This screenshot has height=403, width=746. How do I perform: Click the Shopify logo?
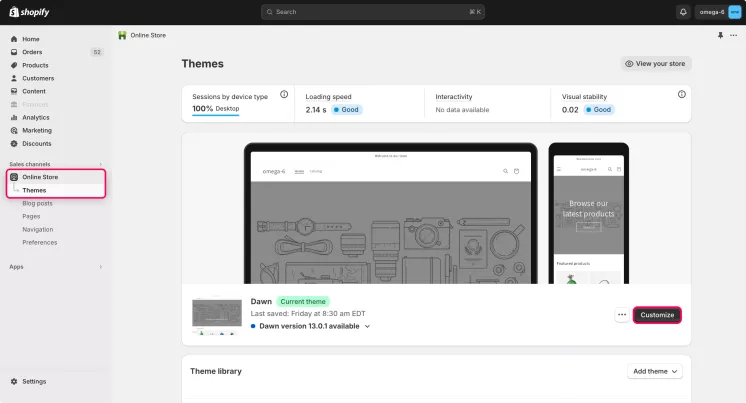[x=32, y=12]
